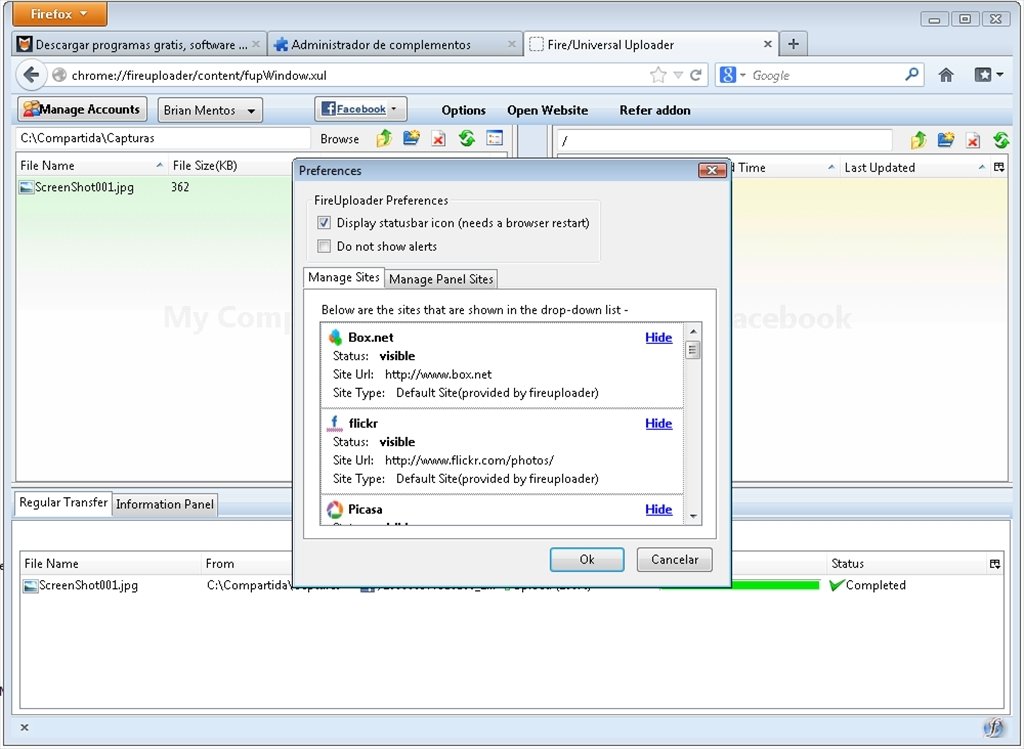1024x749 pixels.
Task: Sort local files by File Size(KB) column
Action: click(230, 165)
